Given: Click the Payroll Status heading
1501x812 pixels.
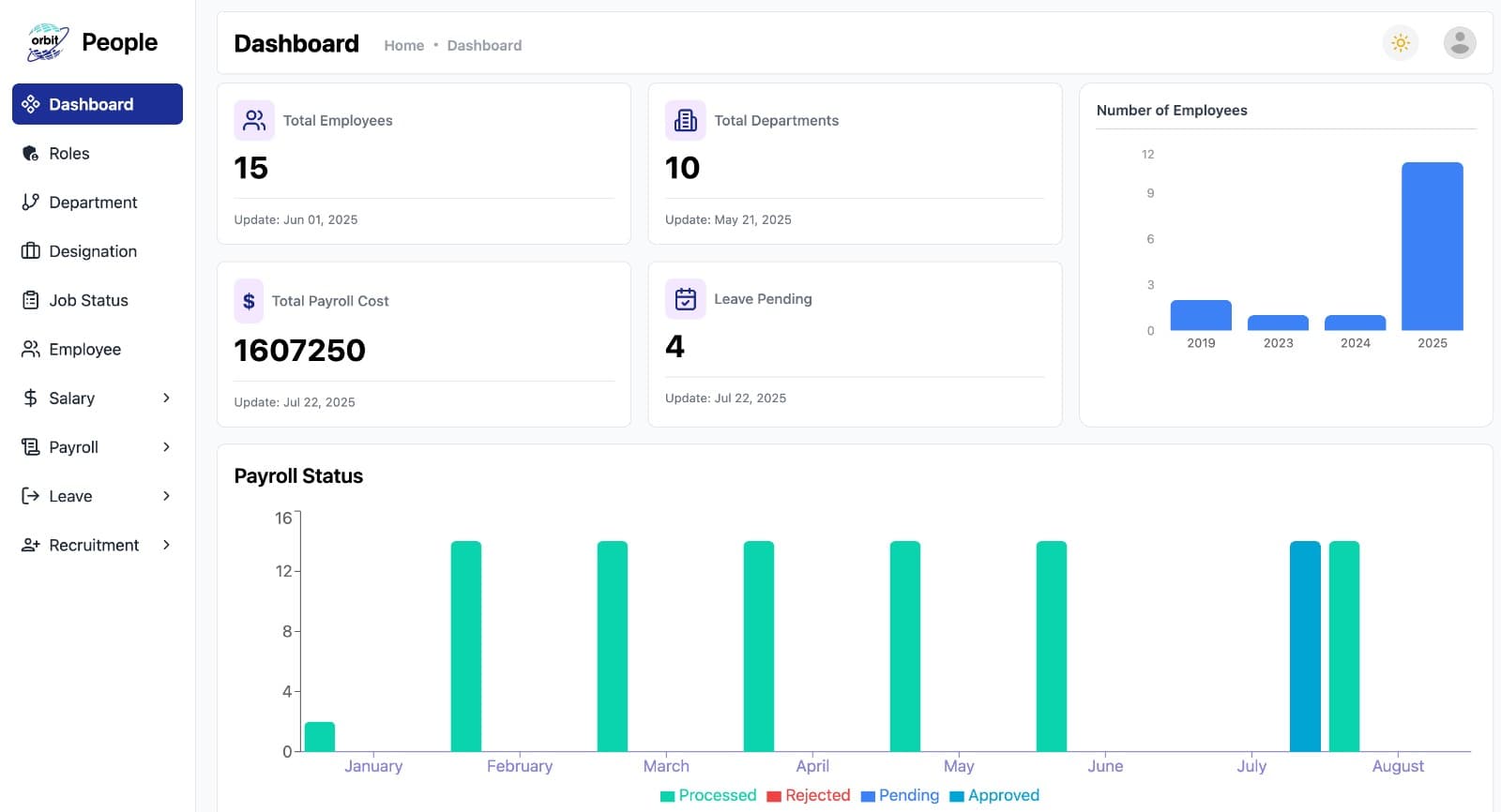Looking at the screenshot, I should click(298, 476).
